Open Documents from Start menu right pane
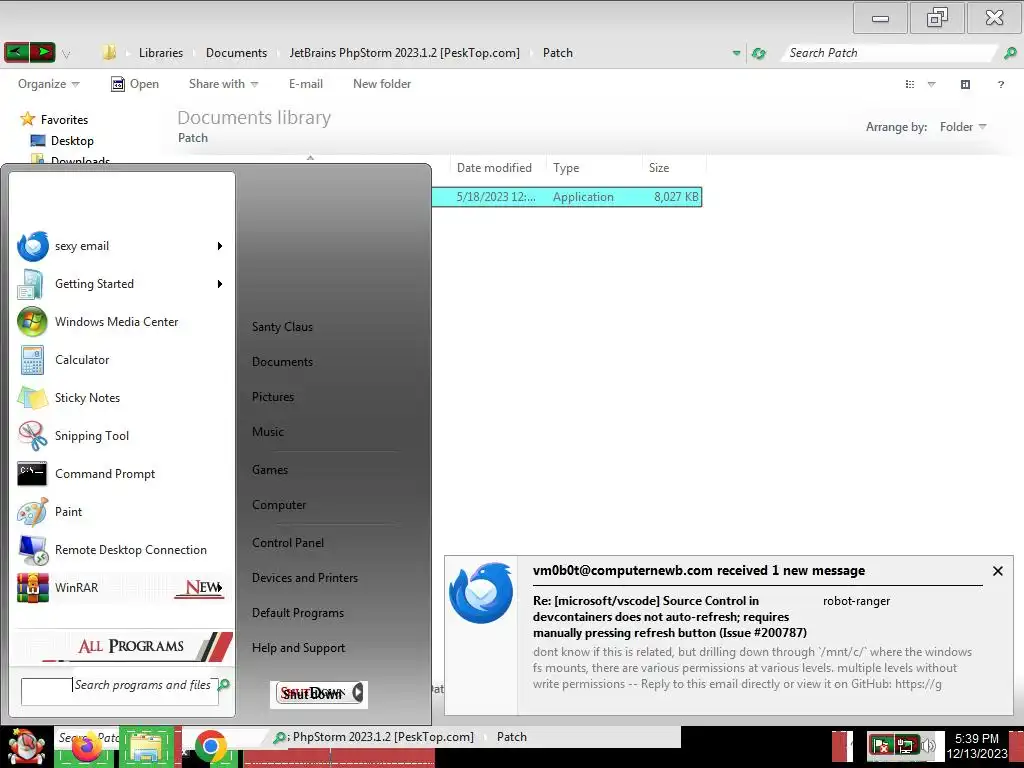The height and width of the screenshot is (768, 1024). click(x=282, y=362)
